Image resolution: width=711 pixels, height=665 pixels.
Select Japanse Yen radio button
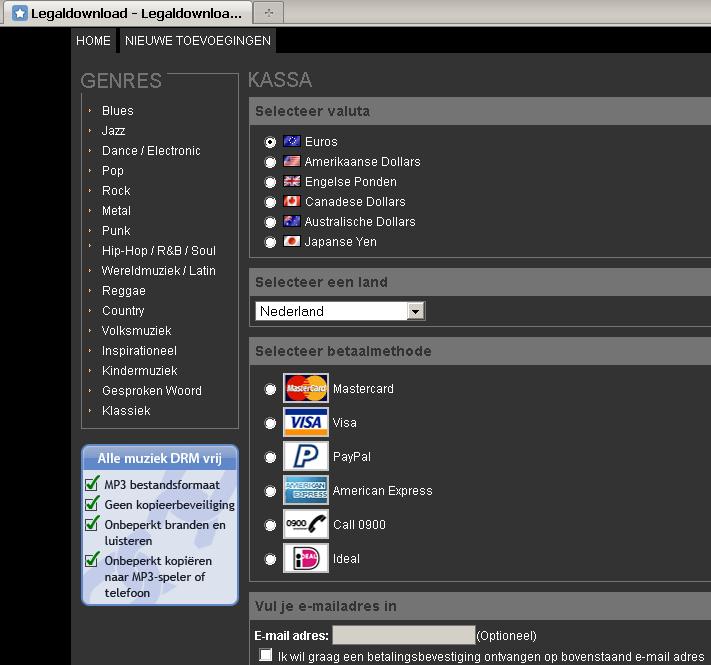[270, 242]
